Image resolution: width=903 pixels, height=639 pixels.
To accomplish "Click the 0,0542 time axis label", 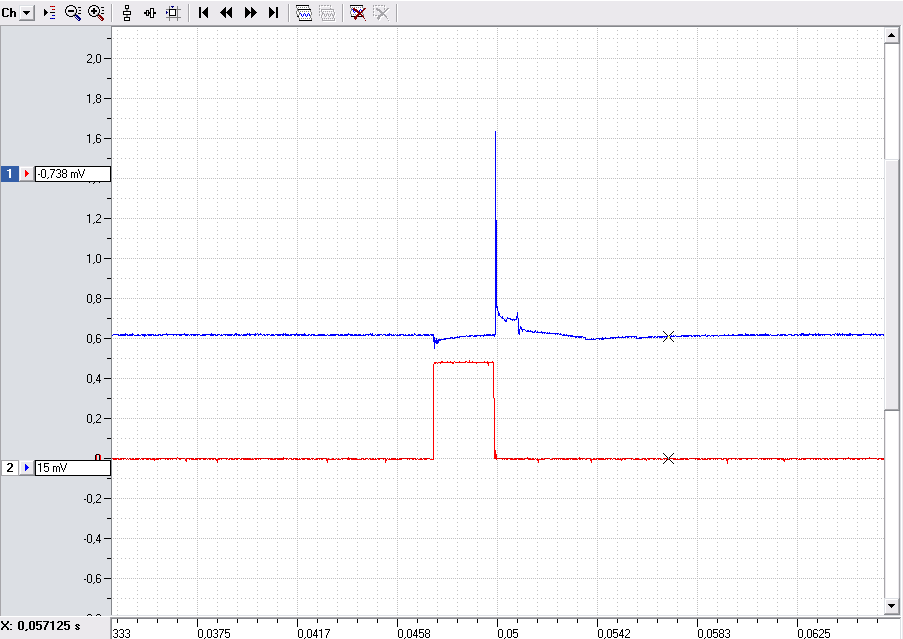I will coord(613,633).
